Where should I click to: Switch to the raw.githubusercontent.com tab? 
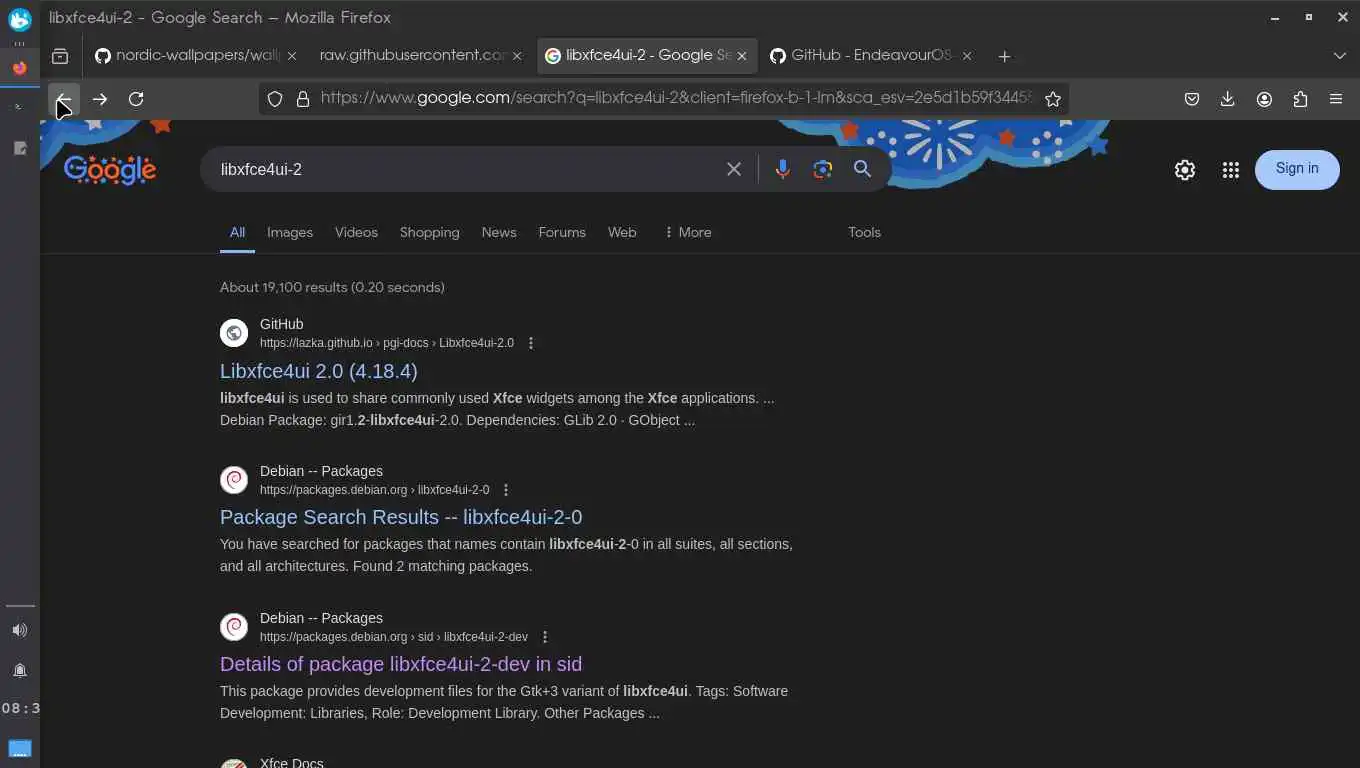[413, 56]
